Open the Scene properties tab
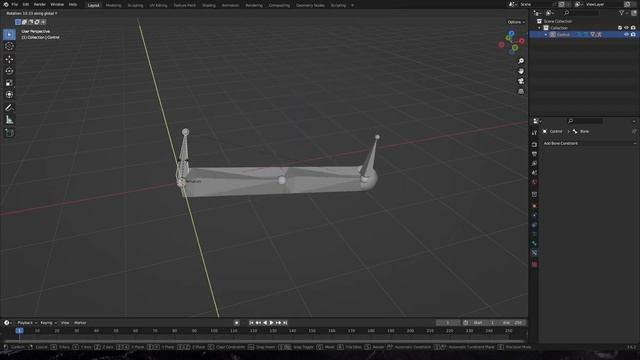Image resolution: width=640 pixels, height=360 pixels. (534, 173)
